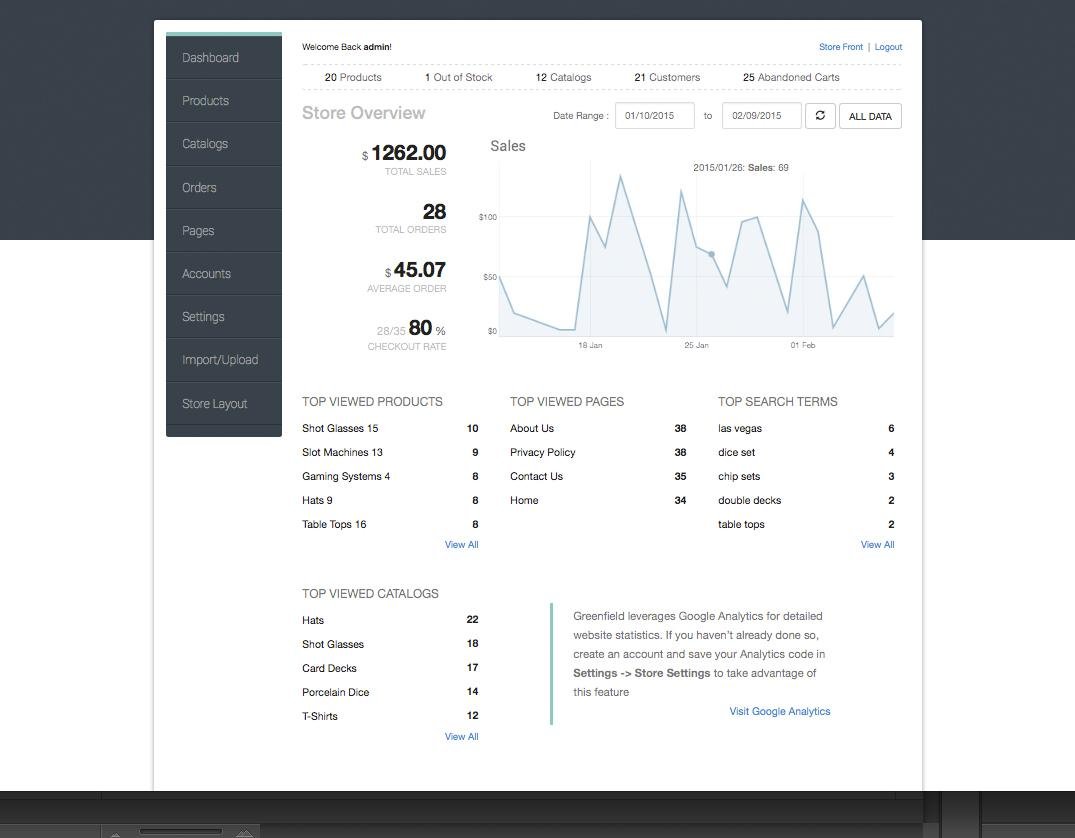Click the refresh icon beside the date range
This screenshot has width=1075, height=838.
click(820, 115)
